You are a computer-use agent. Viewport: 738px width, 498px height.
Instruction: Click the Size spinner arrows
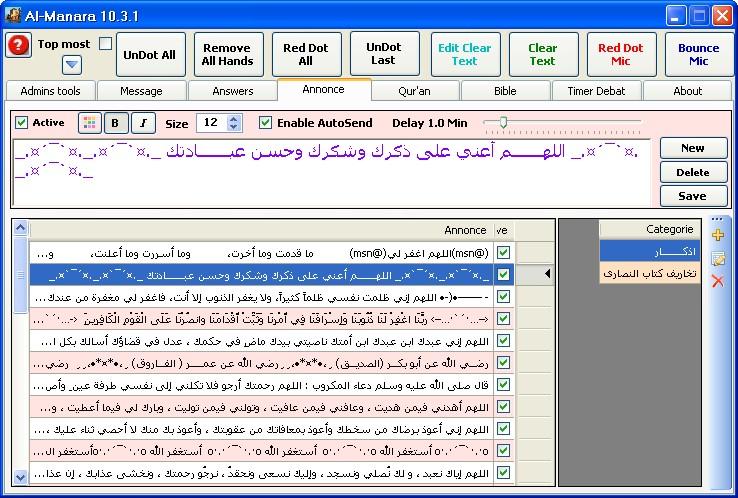(x=234, y=123)
